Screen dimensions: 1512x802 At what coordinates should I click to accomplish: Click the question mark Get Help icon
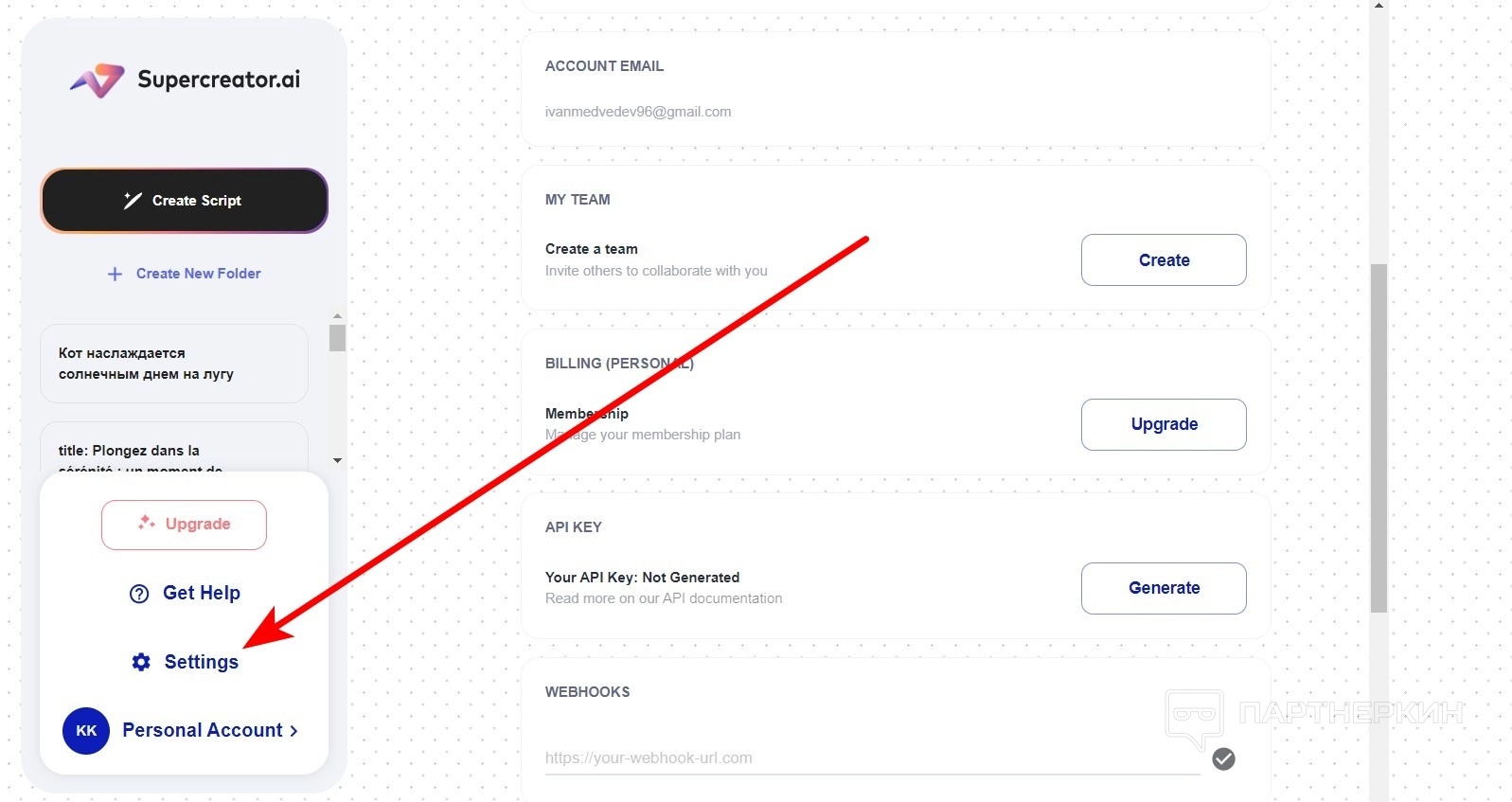point(139,594)
